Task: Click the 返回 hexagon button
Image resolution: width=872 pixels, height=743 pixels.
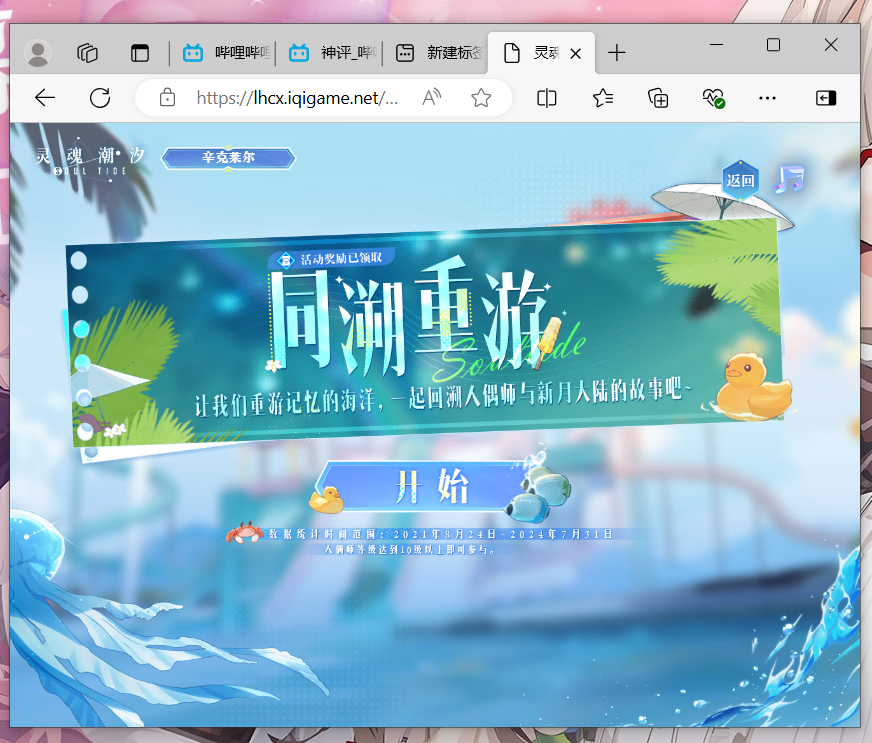Action: [x=740, y=180]
